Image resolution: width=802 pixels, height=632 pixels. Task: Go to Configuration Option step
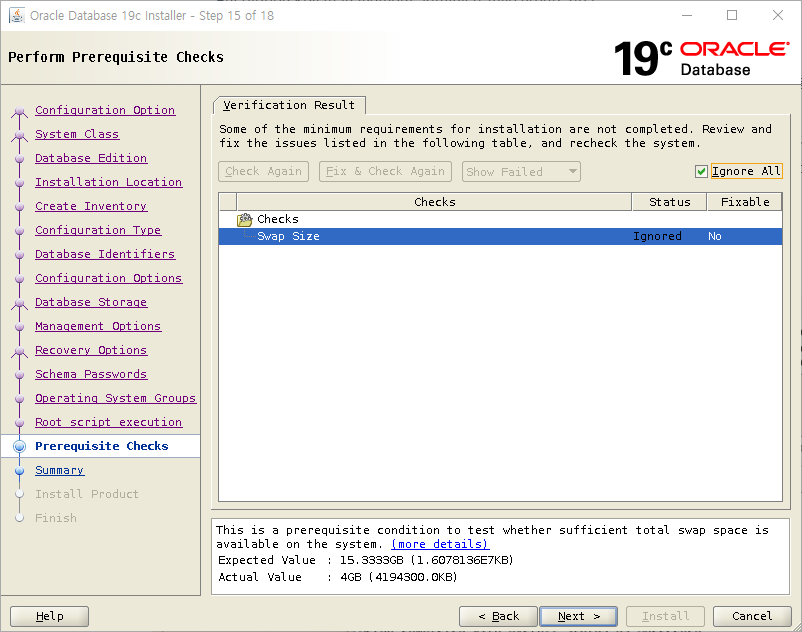pyautogui.click(x=105, y=110)
